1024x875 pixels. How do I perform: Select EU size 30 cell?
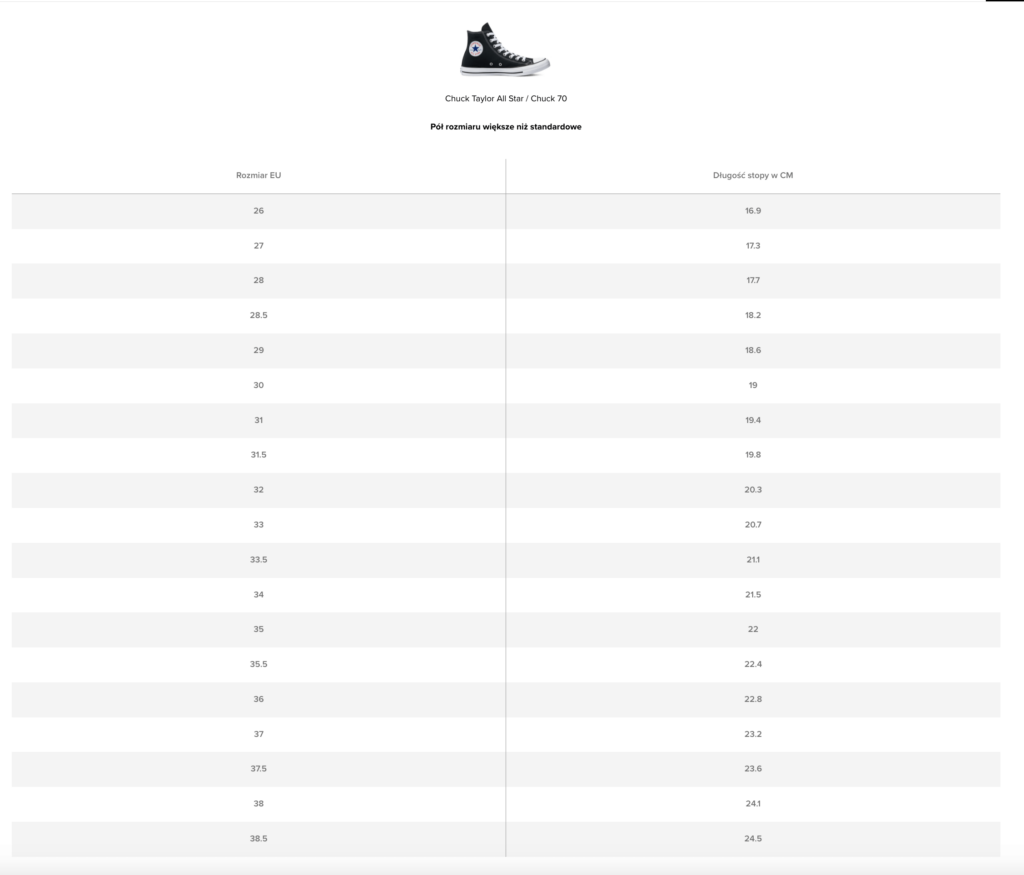click(258, 385)
